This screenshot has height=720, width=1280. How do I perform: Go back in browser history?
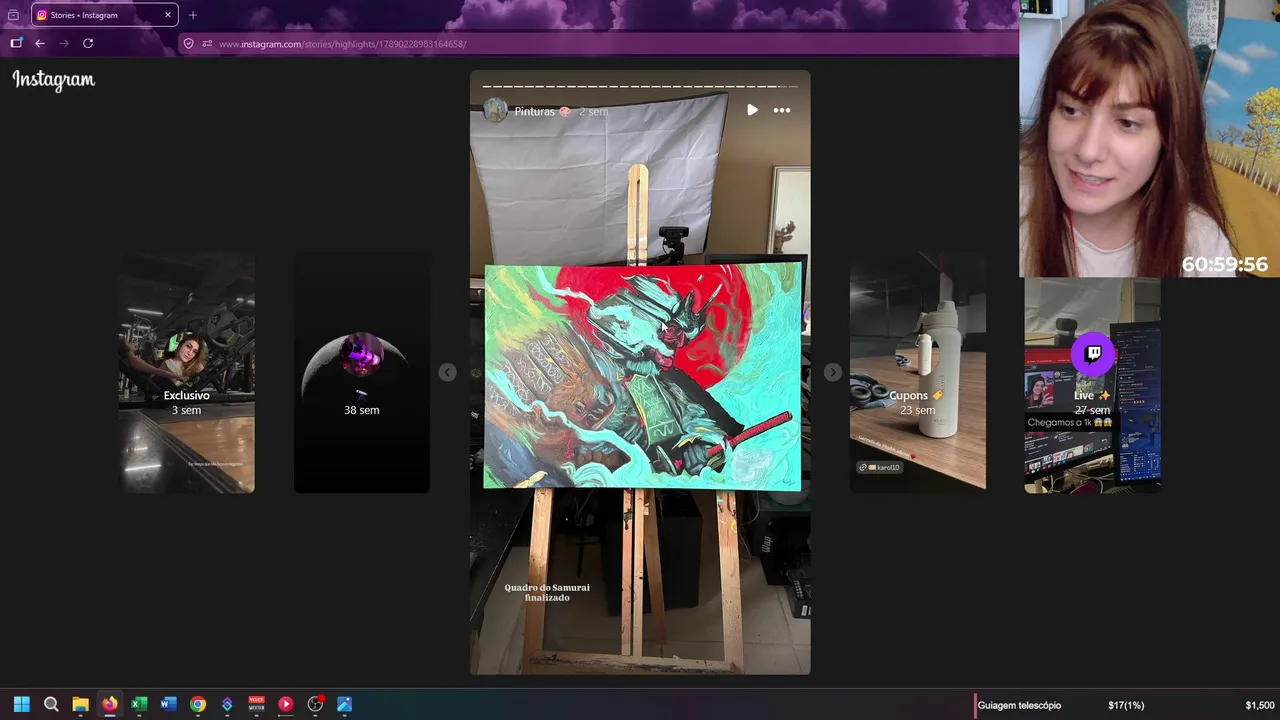click(x=40, y=43)
